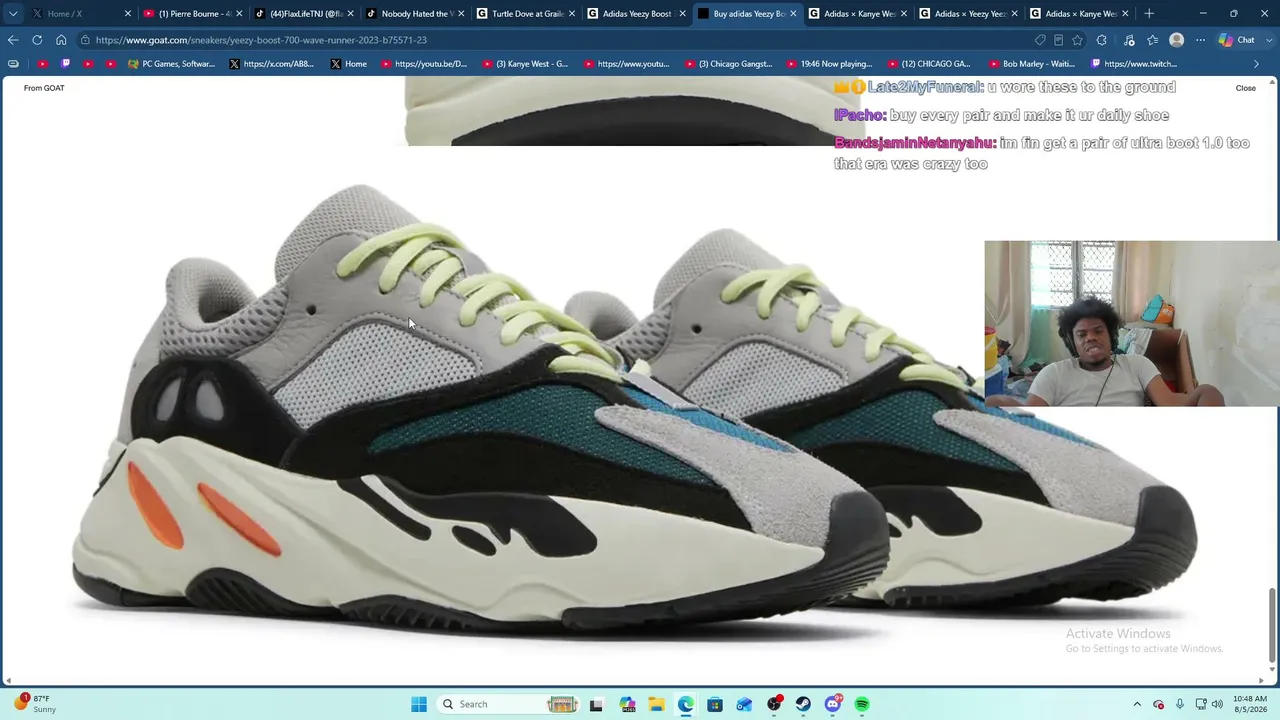This screenshot has width=1280, height=720.
Task: Open Task View on the taskbar
Action: (x=596, y=704)
